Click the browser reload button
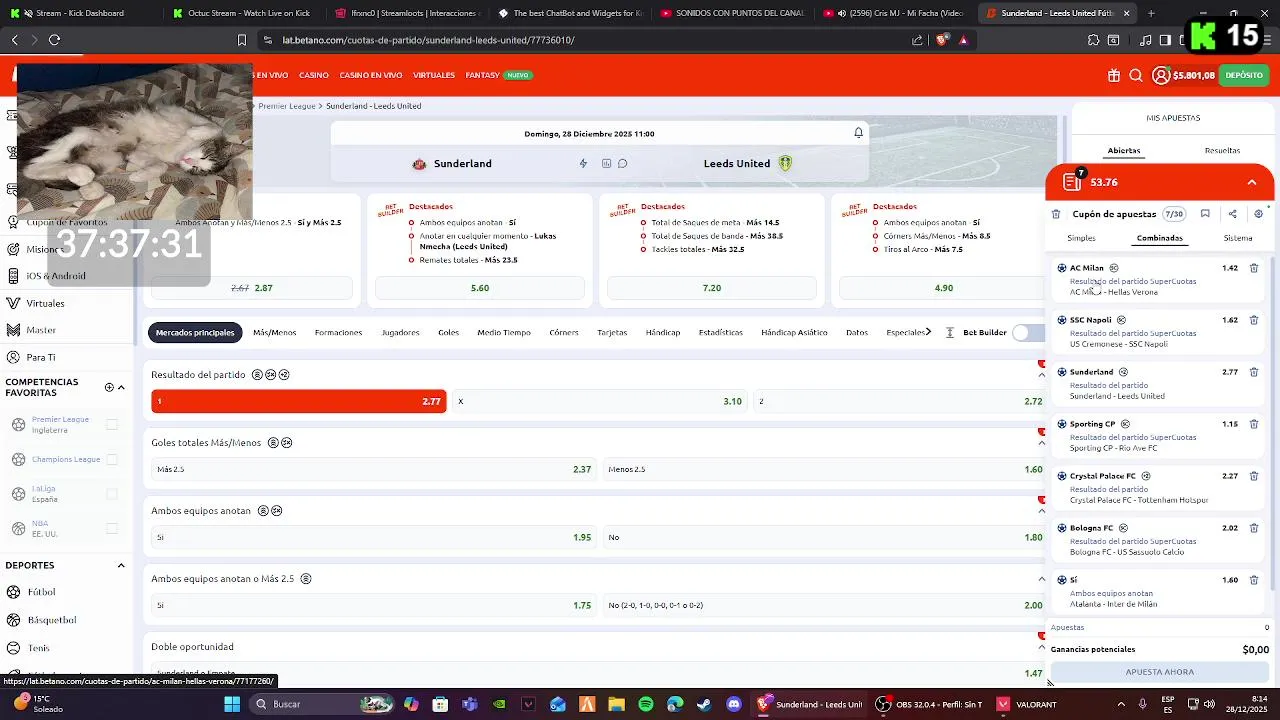Viewport: 1280px width, 720px height. click(54, 40)
